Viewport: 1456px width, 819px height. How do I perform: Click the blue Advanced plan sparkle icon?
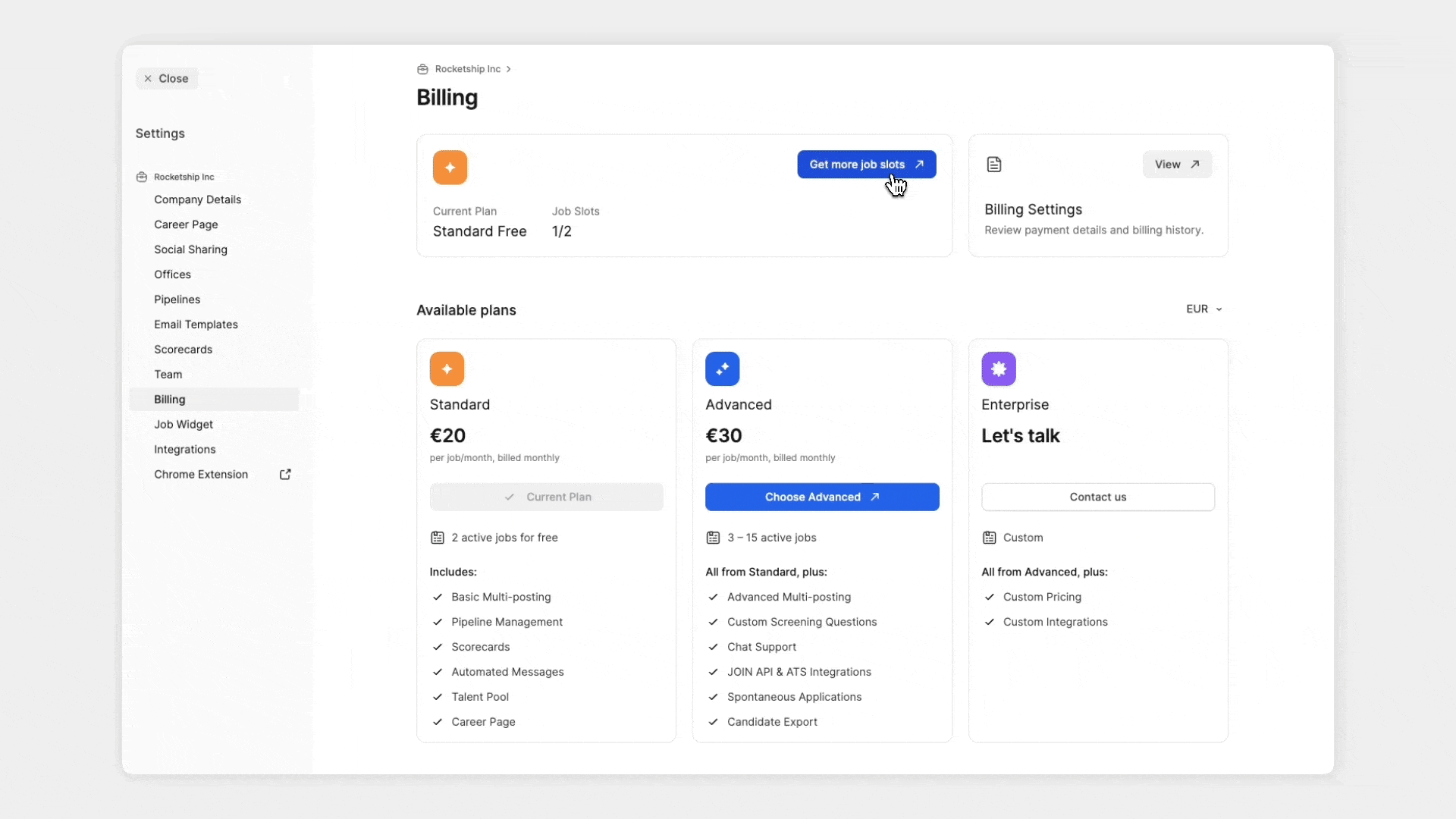tap(722, 369)
